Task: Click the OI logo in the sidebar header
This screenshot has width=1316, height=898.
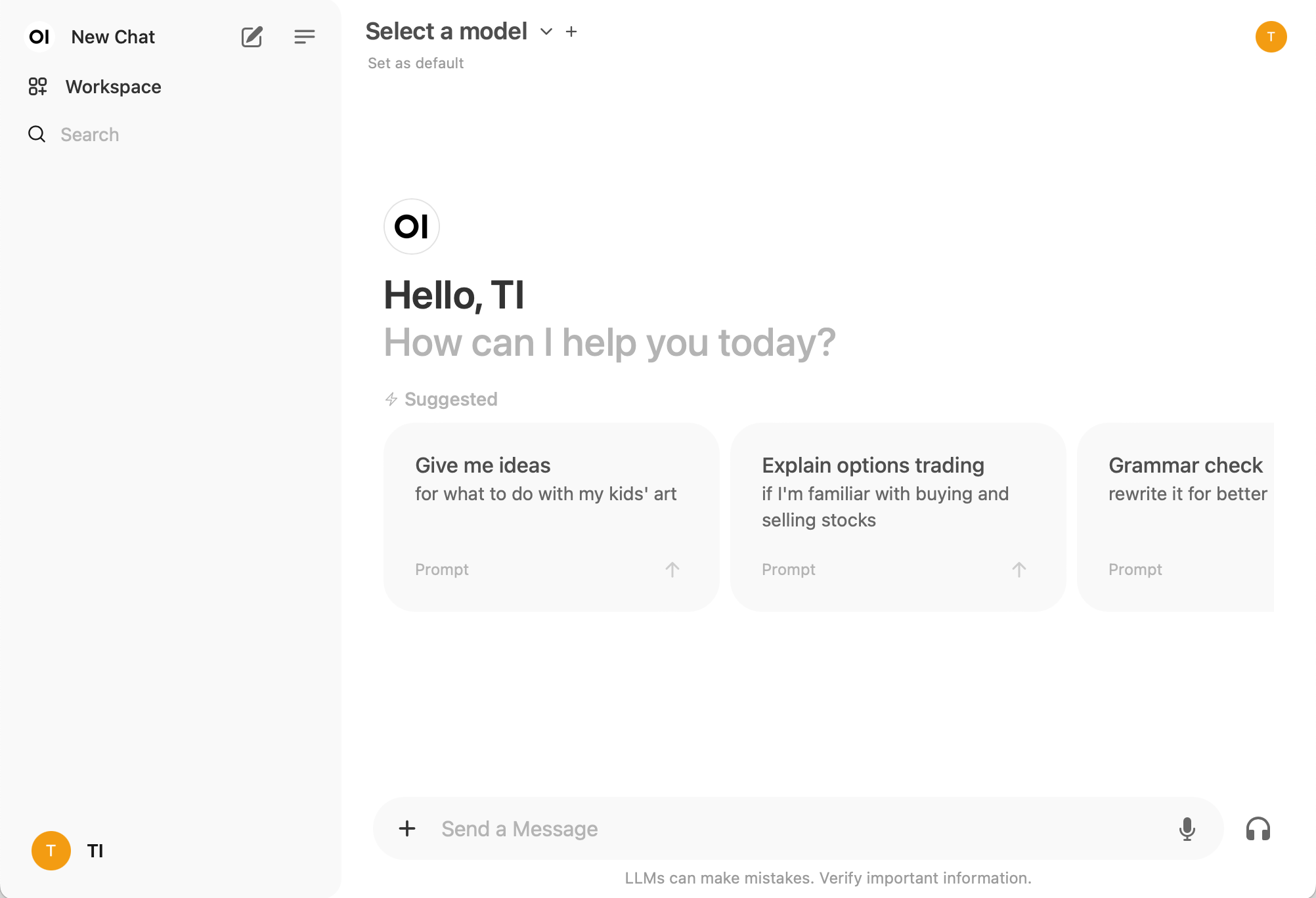Action: point(39,37)
